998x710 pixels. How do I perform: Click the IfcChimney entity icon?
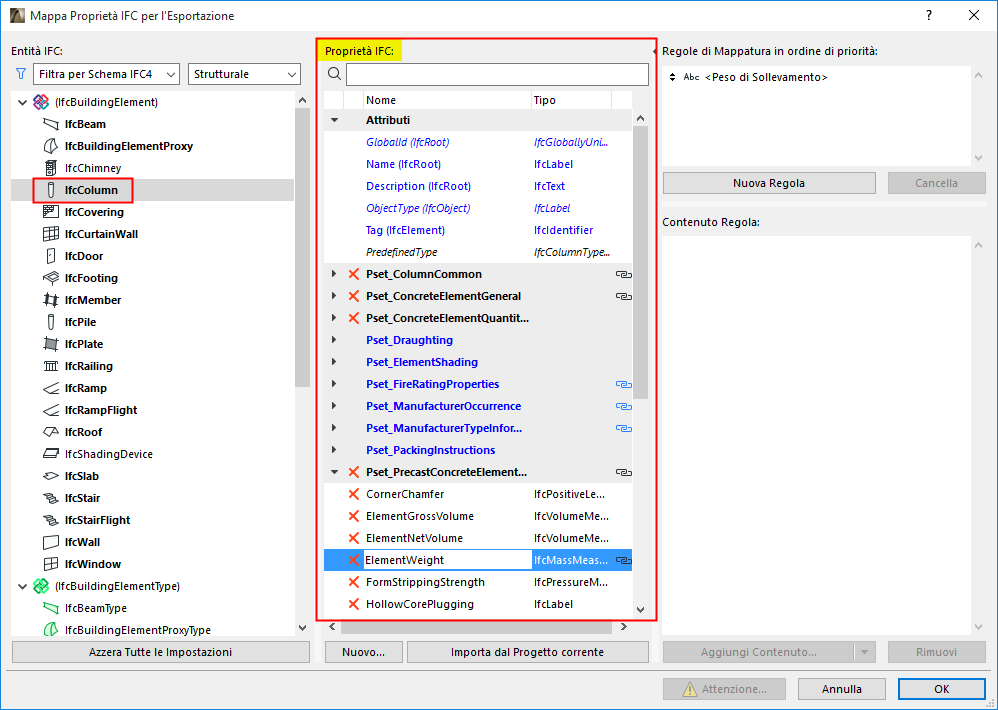(x=51, y=168)
